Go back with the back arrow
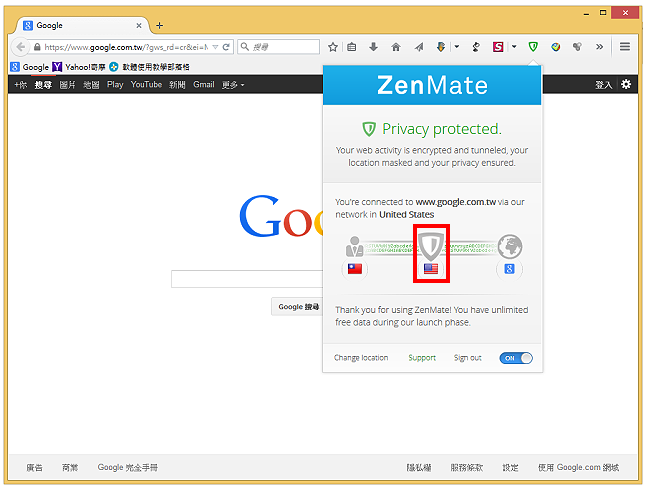This screenshot has width=653, height=492. coord(20,47)
